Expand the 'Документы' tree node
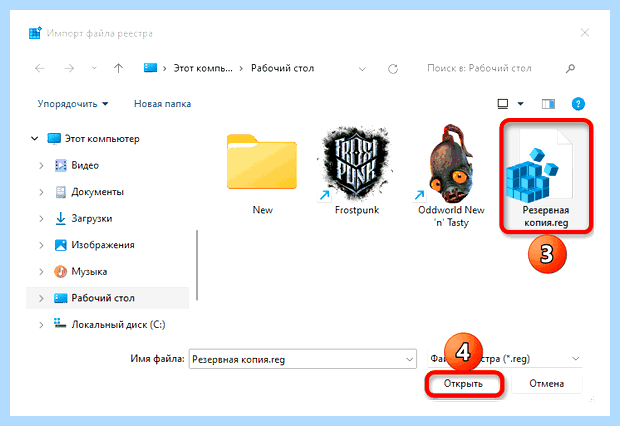Viewport: 620px width, 426px height. [x=41, y=192]
